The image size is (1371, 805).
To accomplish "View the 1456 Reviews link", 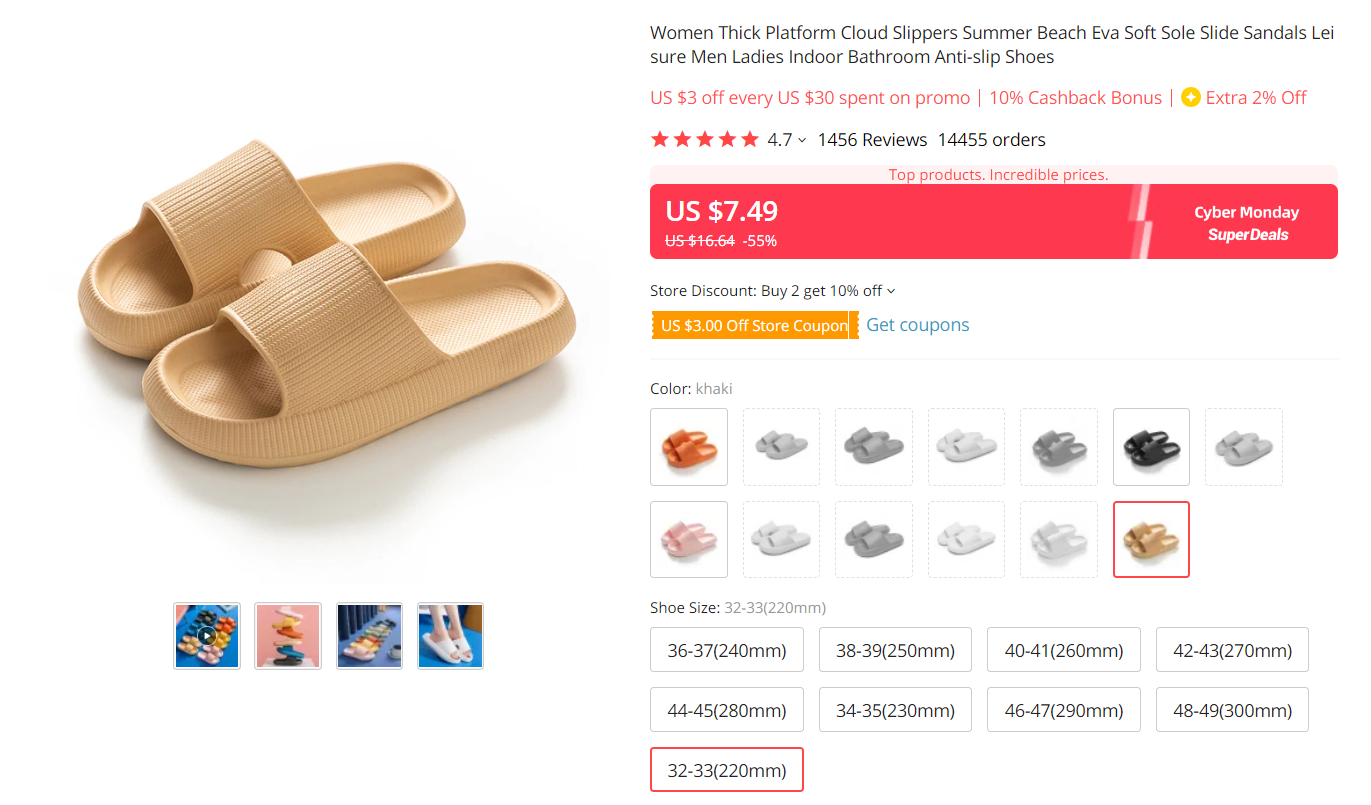I will (872, 139).
